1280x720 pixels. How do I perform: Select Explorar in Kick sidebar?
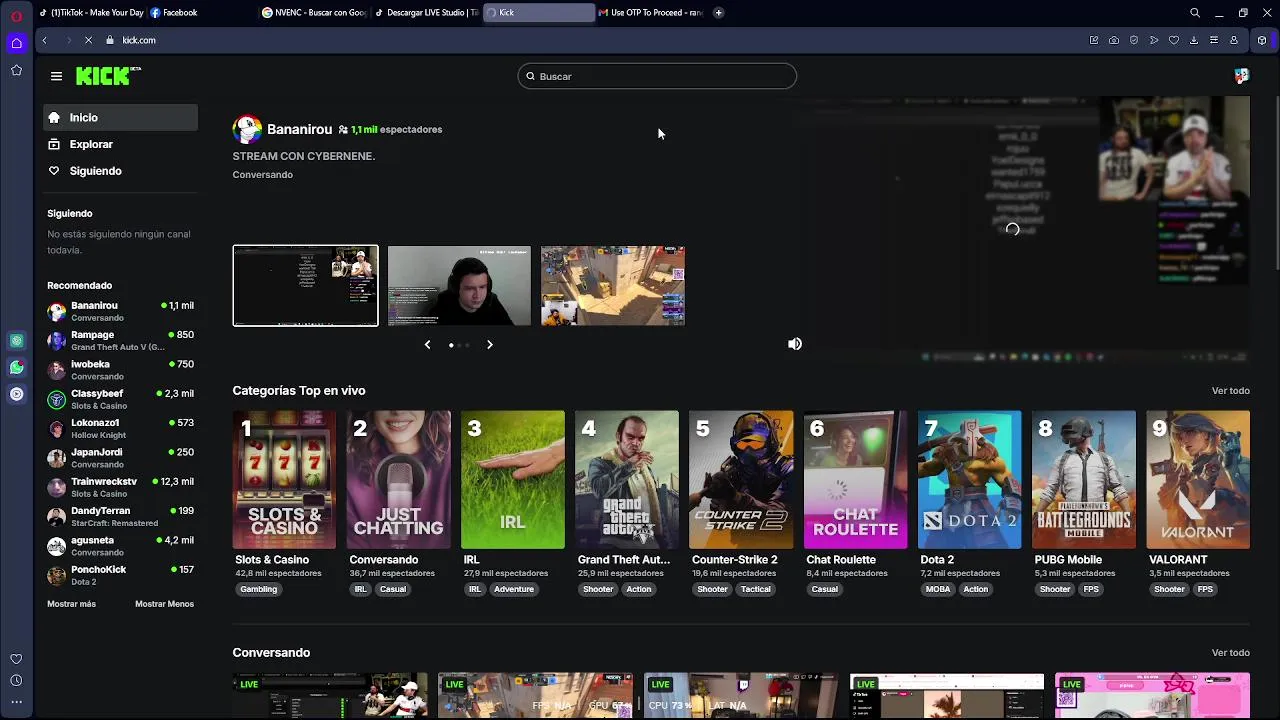(x=120, y=144)
